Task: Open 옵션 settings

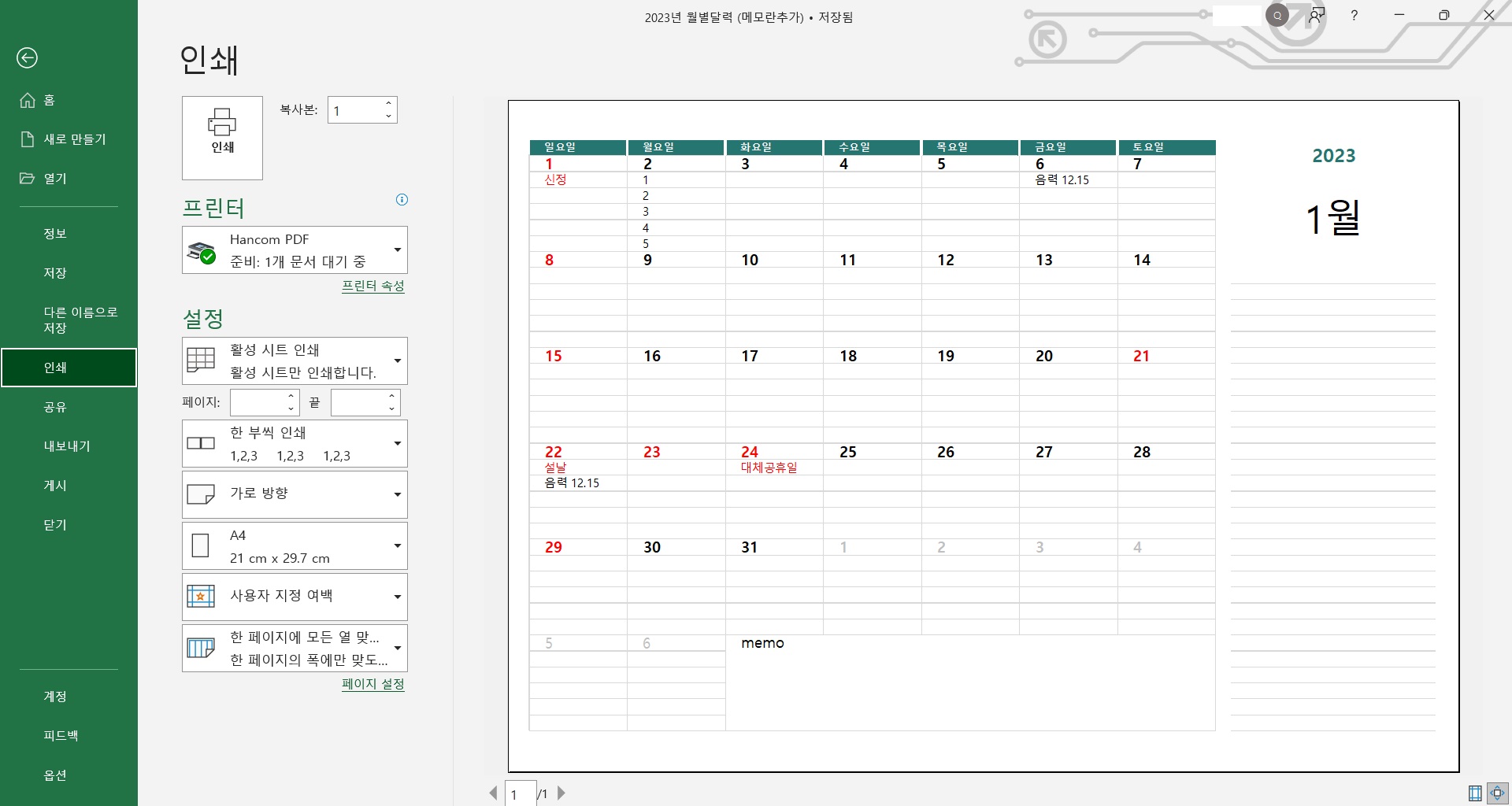Action: [69, 775]
